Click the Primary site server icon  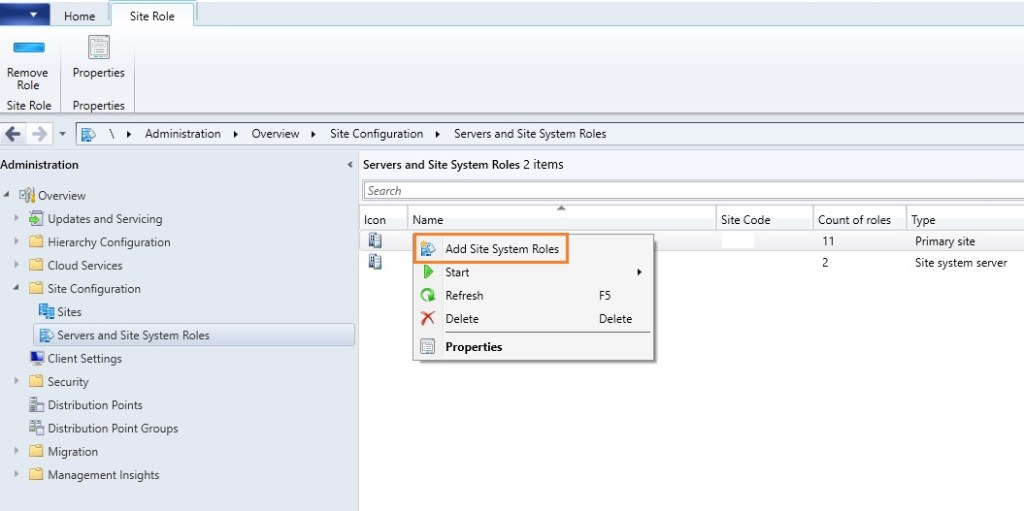coord(375,240)
